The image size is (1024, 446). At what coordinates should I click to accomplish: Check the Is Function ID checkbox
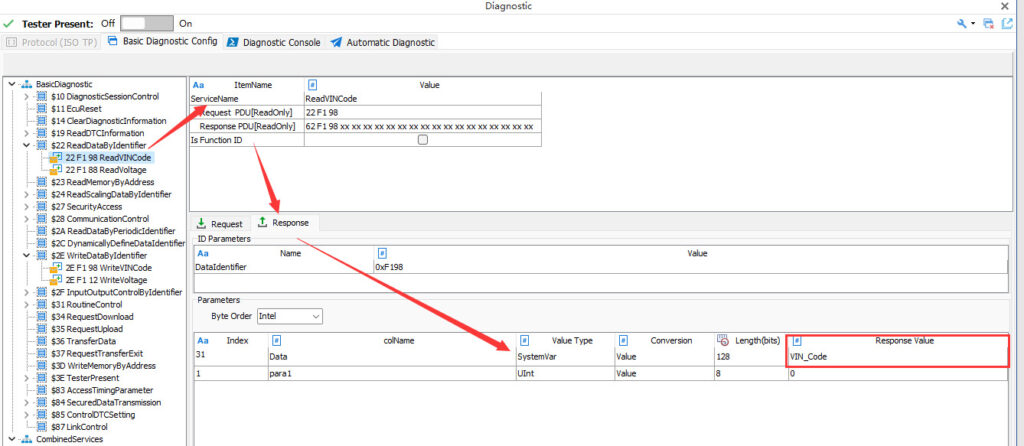[422, 140]
